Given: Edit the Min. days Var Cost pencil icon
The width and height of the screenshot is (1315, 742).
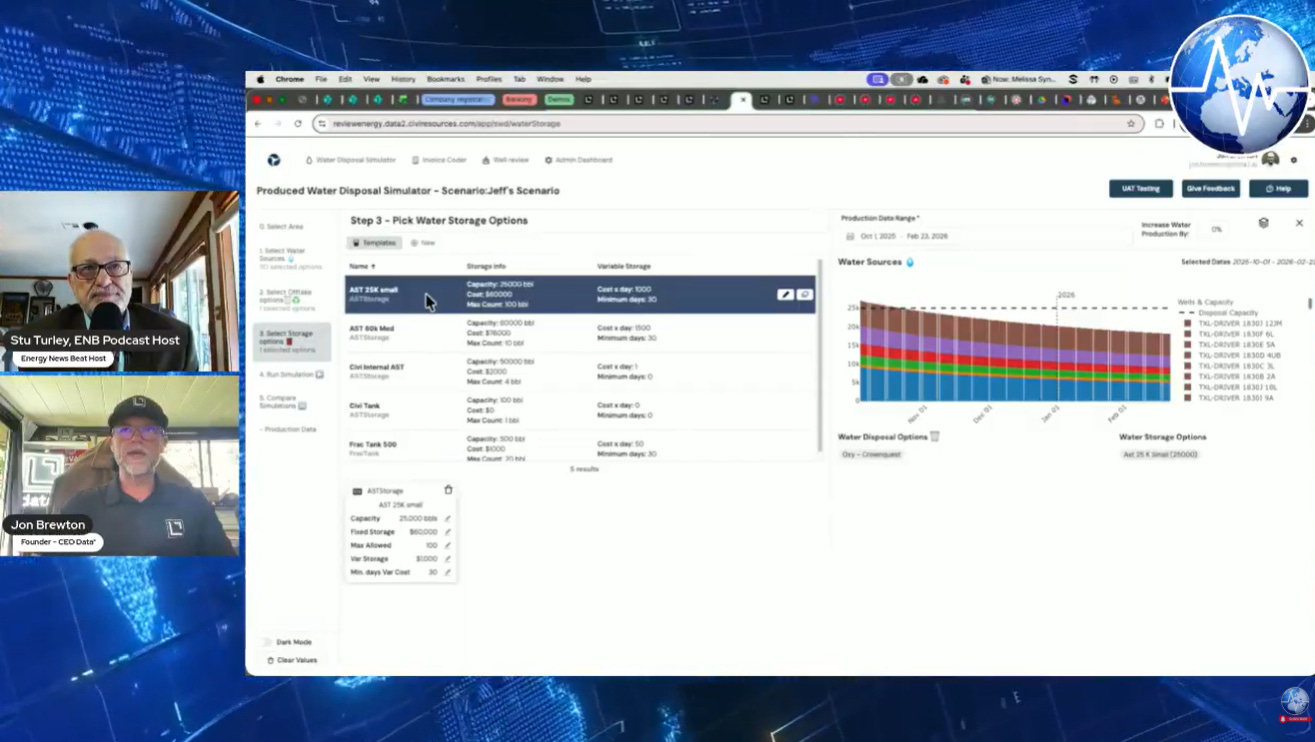Looking at the screenshot, I should [x=447, y=573].
